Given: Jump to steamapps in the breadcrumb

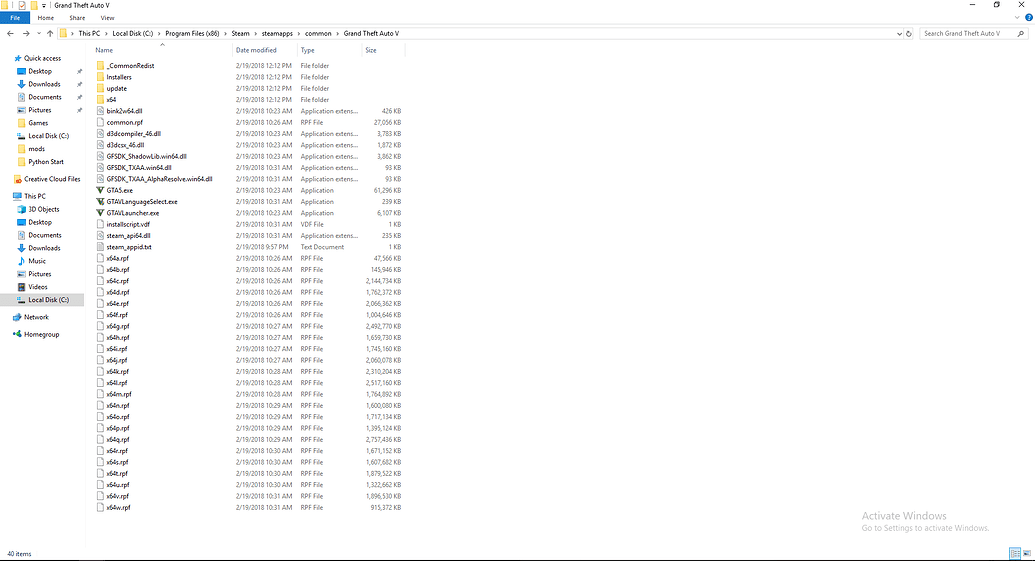Looking at the screenshot, I should (277, 33).
